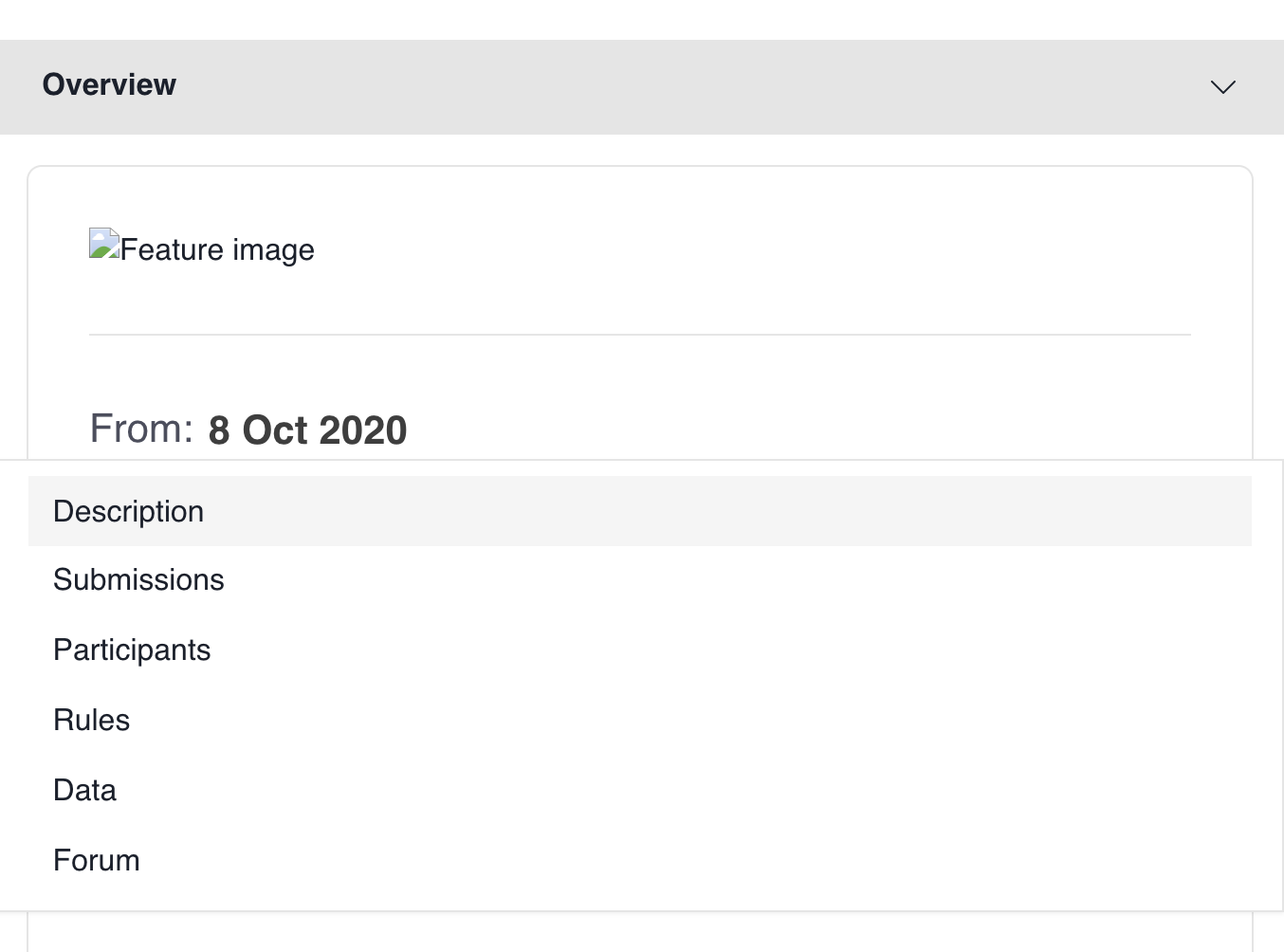Click the bold 8 Oct 2020 date
This screenshot has width=1284, height=952.
click(x=308, y=430)
